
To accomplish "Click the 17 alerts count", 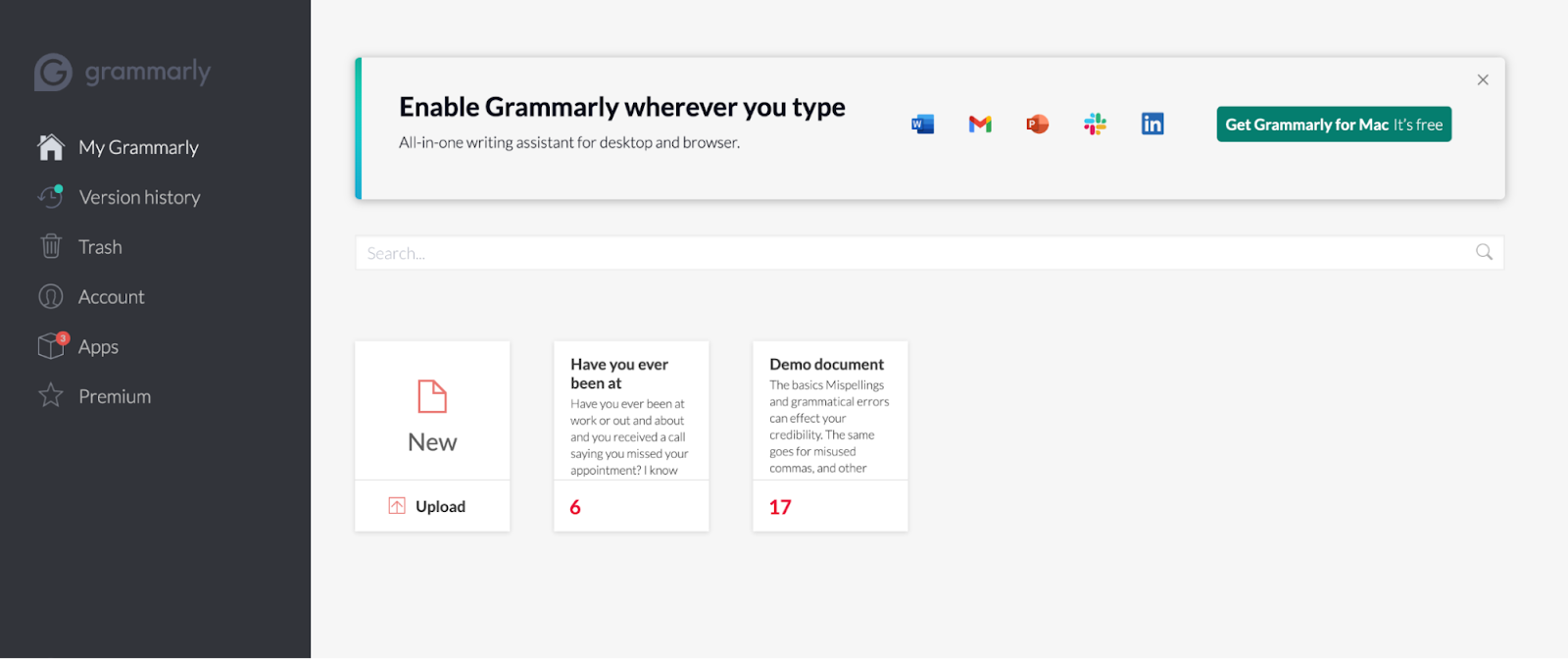I will [x=780, y=507].
